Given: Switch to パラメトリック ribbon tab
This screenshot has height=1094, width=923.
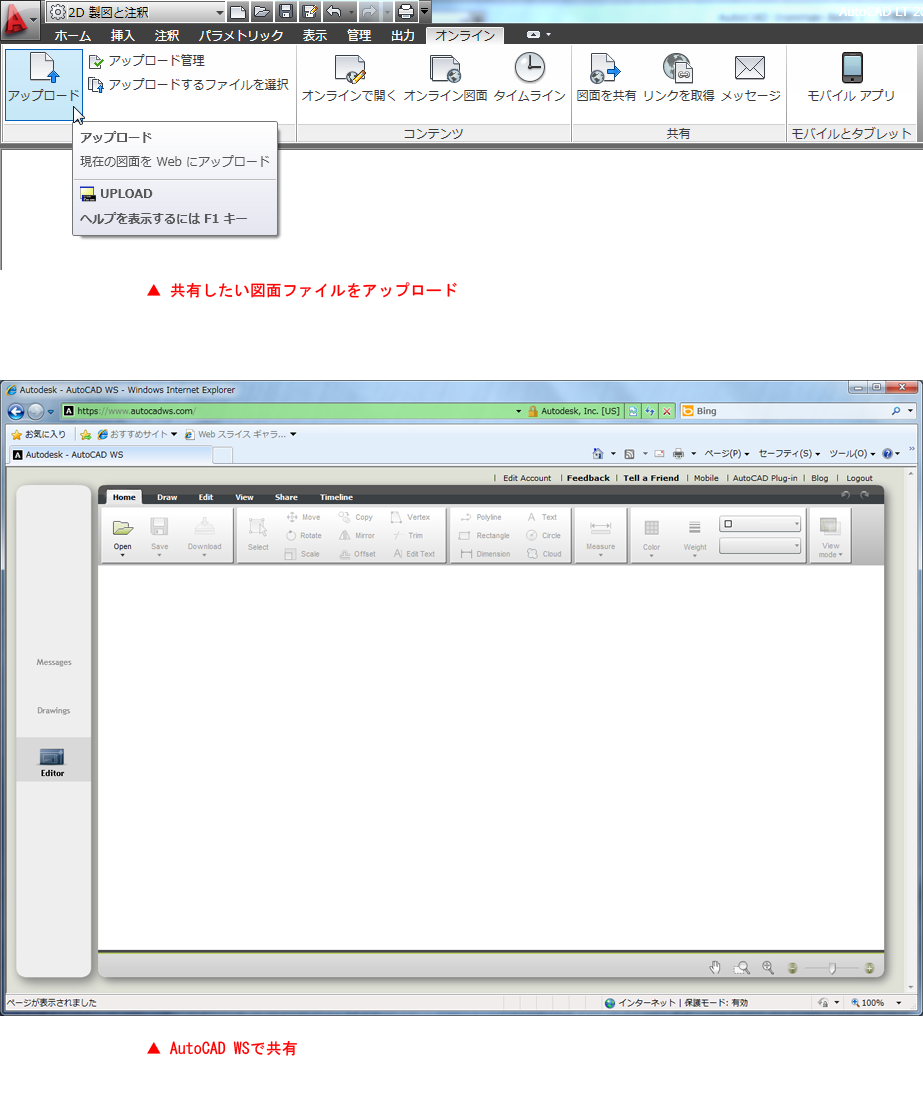Looking at the screenshot, I should pyautogui.click(x=241, y=35).
